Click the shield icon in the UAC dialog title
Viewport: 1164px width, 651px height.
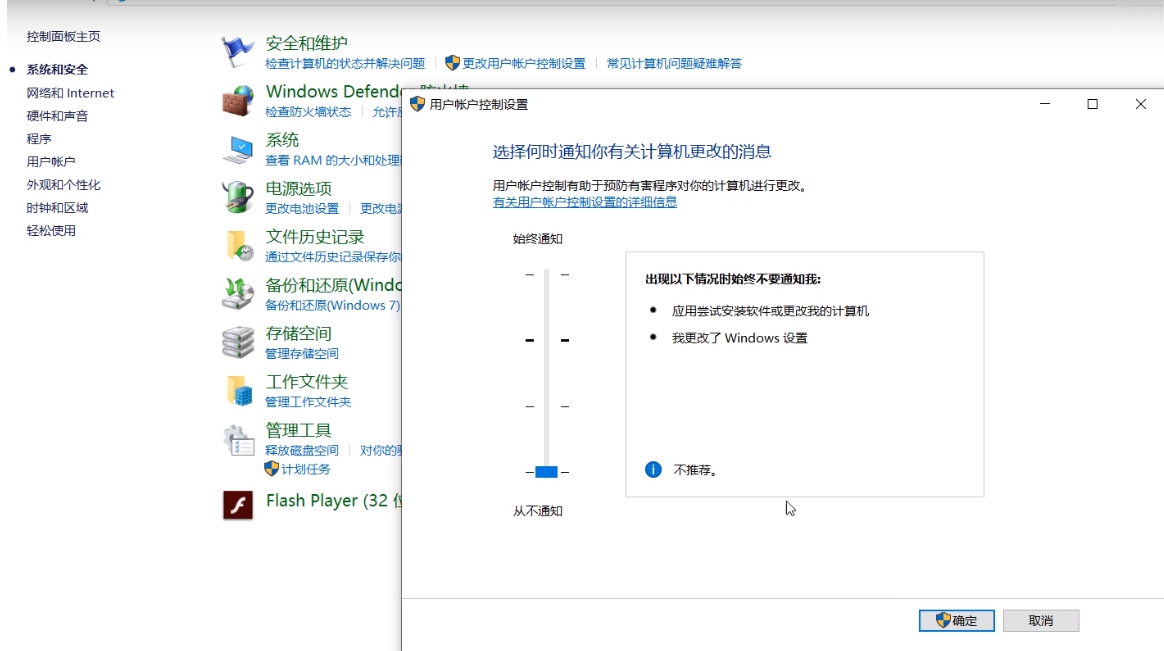click(417, 104)
